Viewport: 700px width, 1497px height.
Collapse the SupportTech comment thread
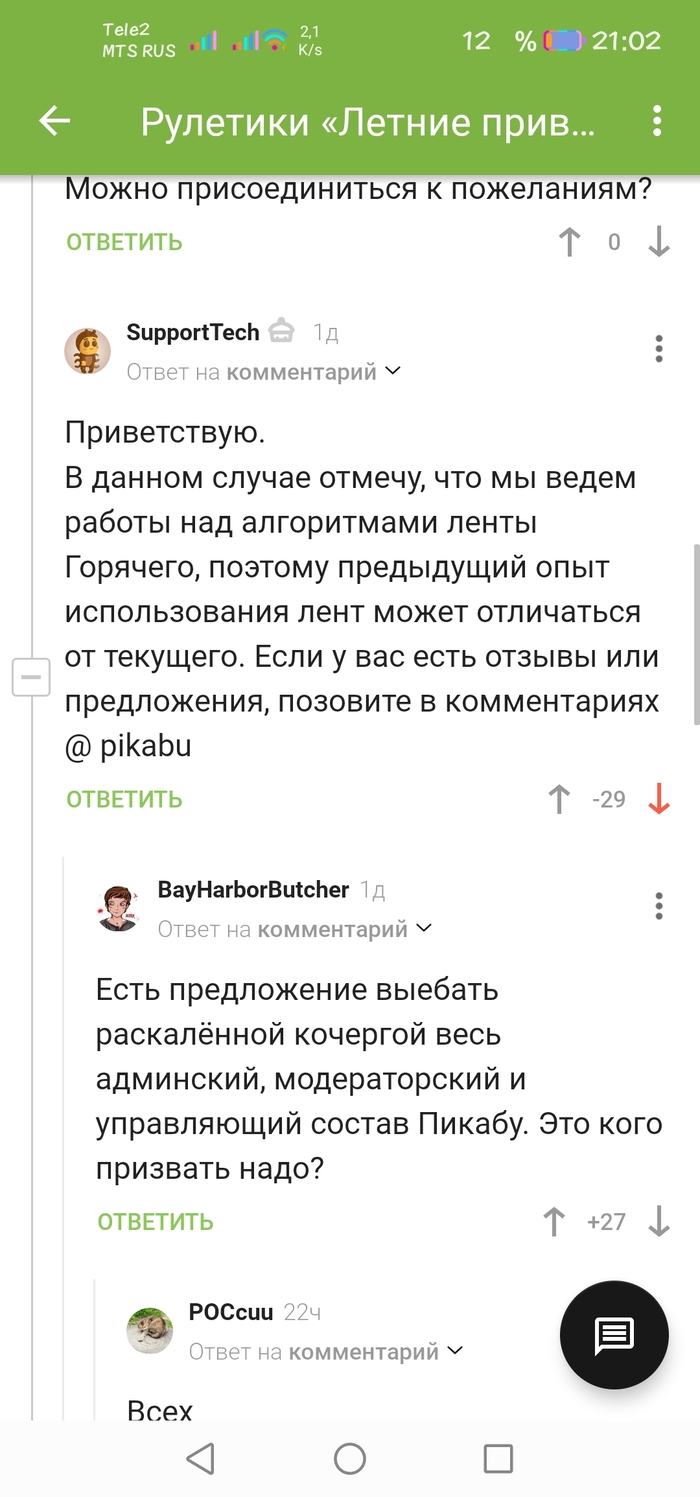tap(31, 679)
